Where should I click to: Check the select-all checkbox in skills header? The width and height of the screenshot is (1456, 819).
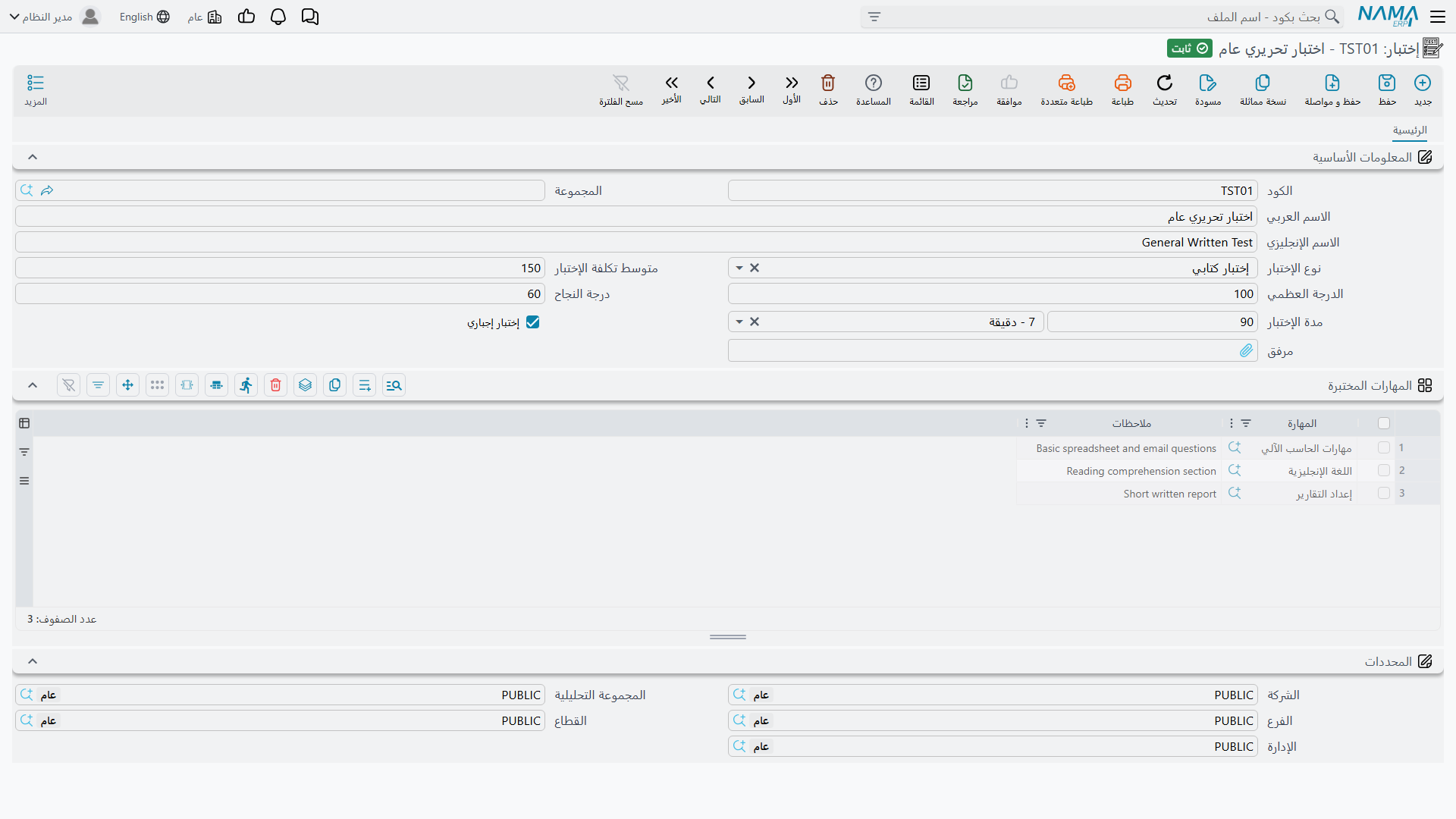[x=1384, y=423]
